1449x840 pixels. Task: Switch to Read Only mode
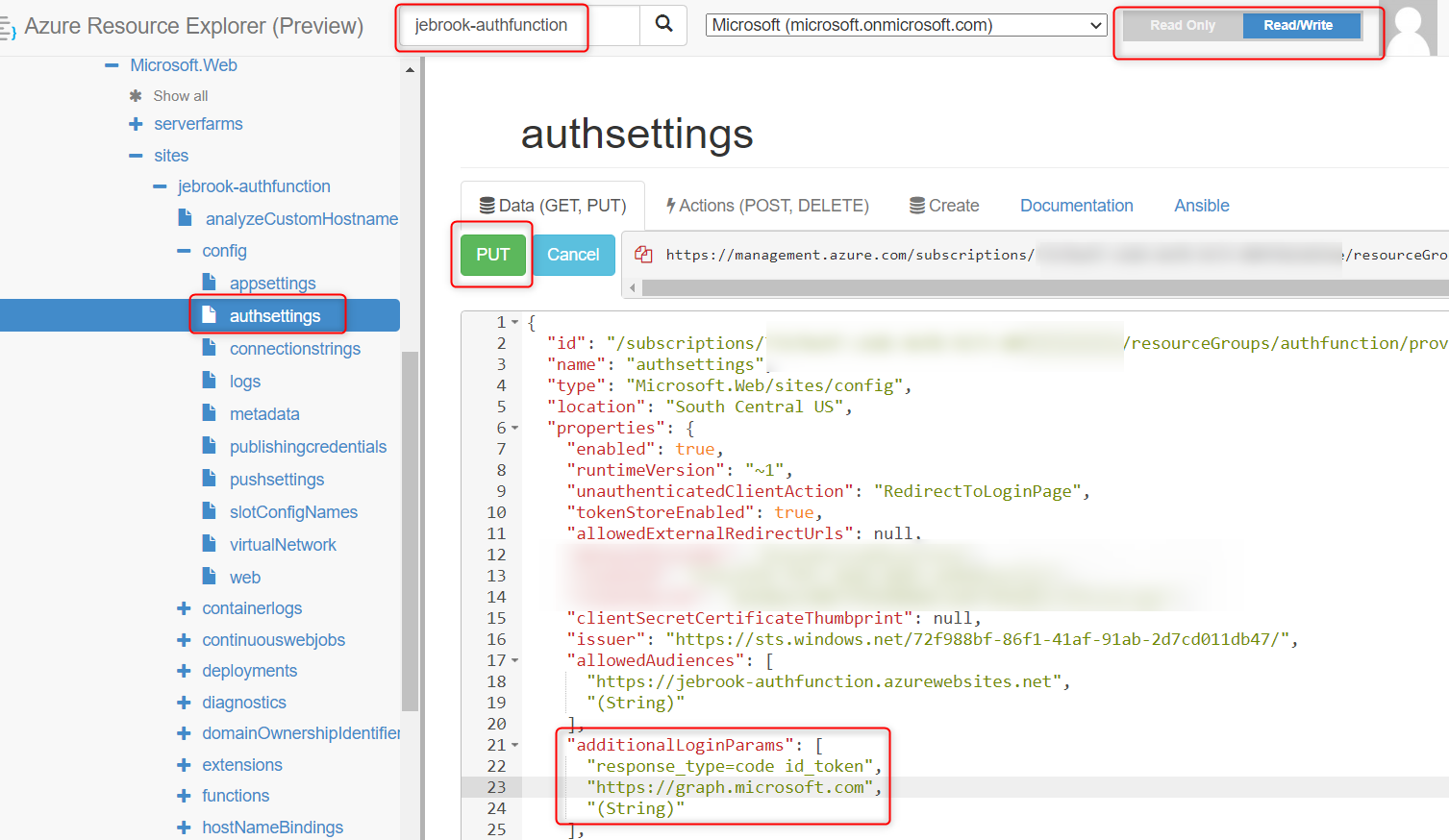1182,25
